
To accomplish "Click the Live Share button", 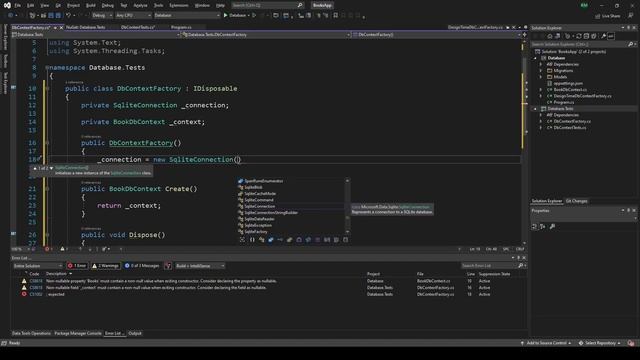I will [607, 16].
